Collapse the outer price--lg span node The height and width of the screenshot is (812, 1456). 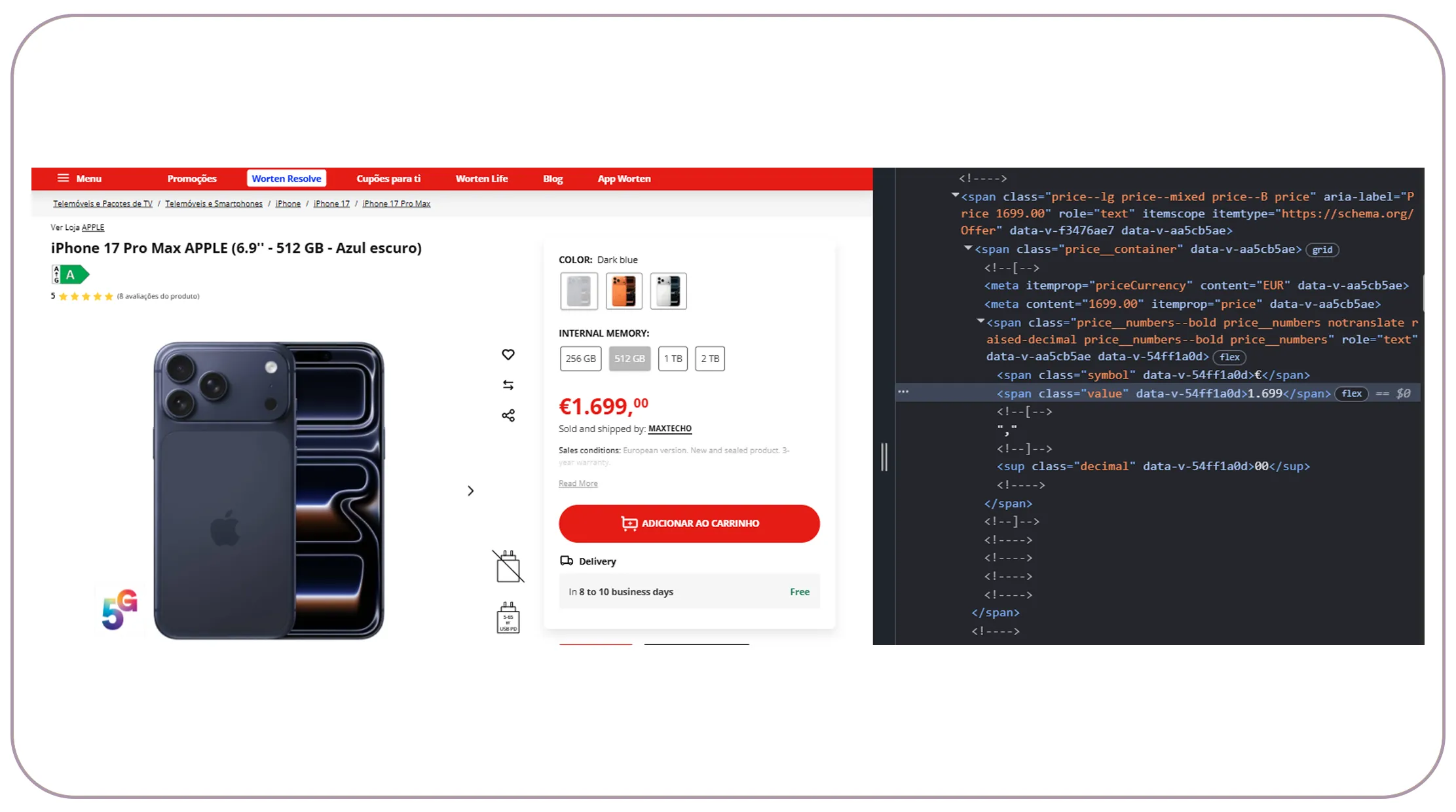[x=955, y=196]
